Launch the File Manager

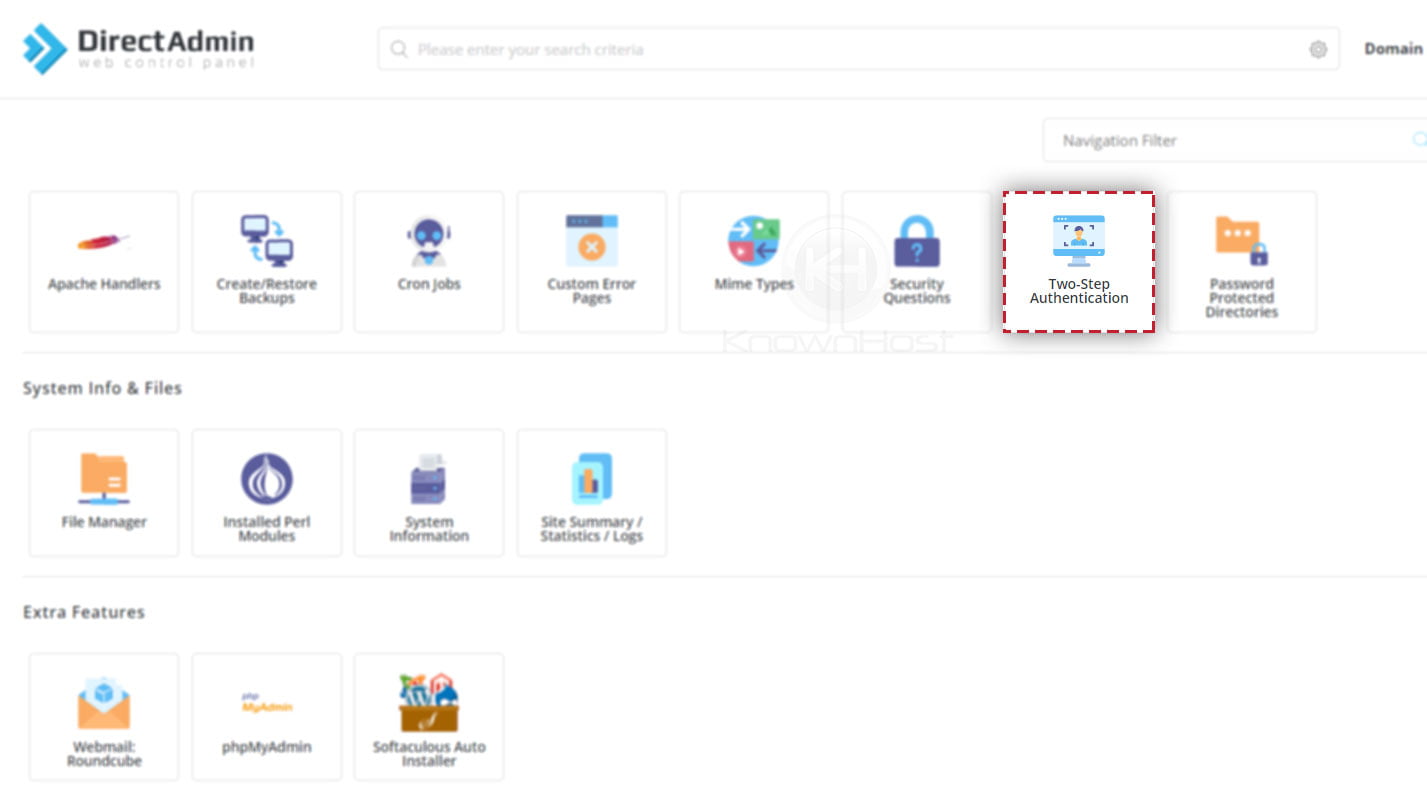[x=103, y=492]
